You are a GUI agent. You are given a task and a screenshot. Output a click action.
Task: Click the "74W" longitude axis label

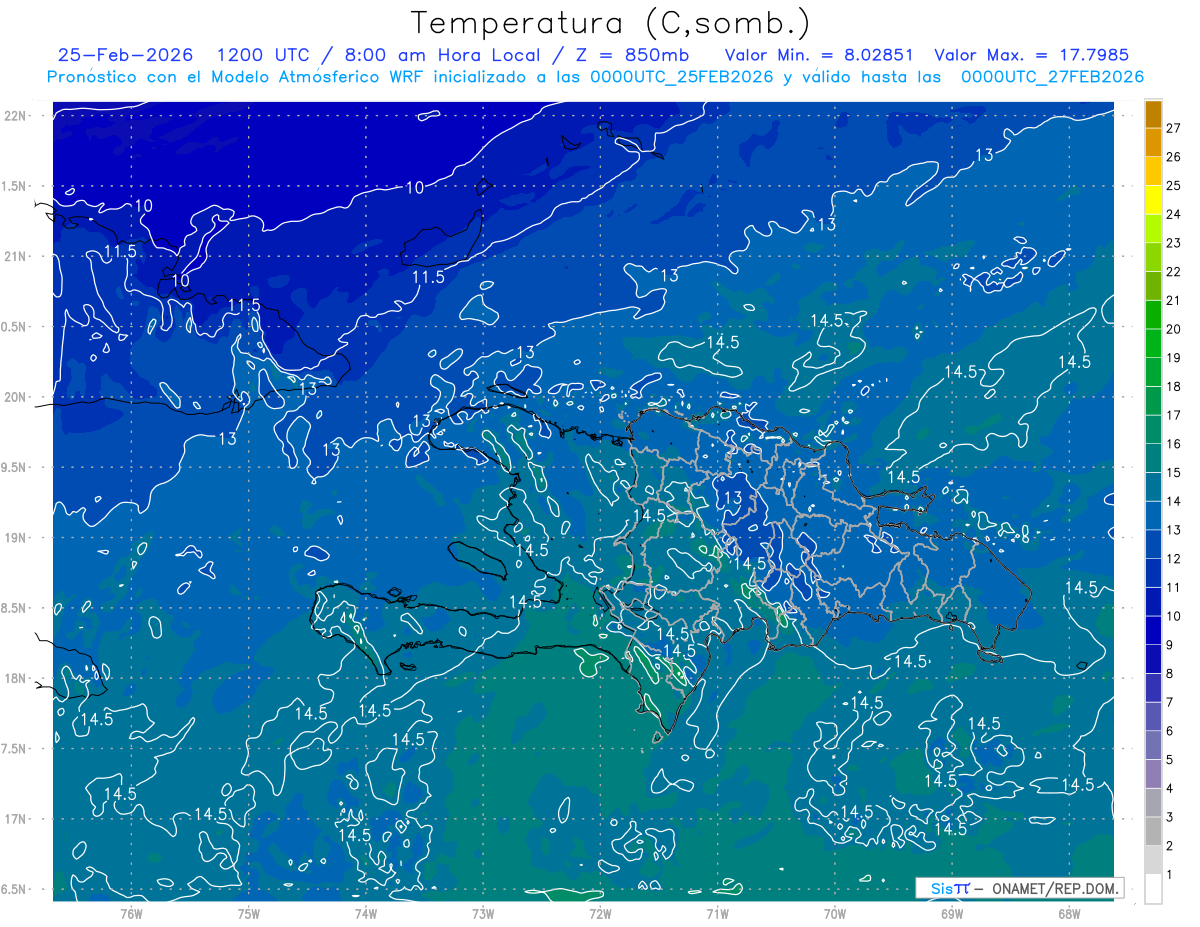click(365, 913)
